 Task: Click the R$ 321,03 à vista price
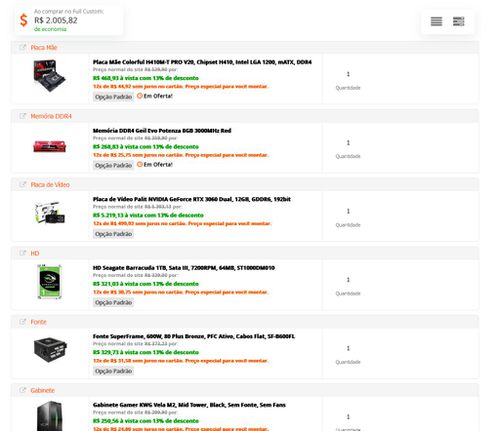[x=146, y=284]
